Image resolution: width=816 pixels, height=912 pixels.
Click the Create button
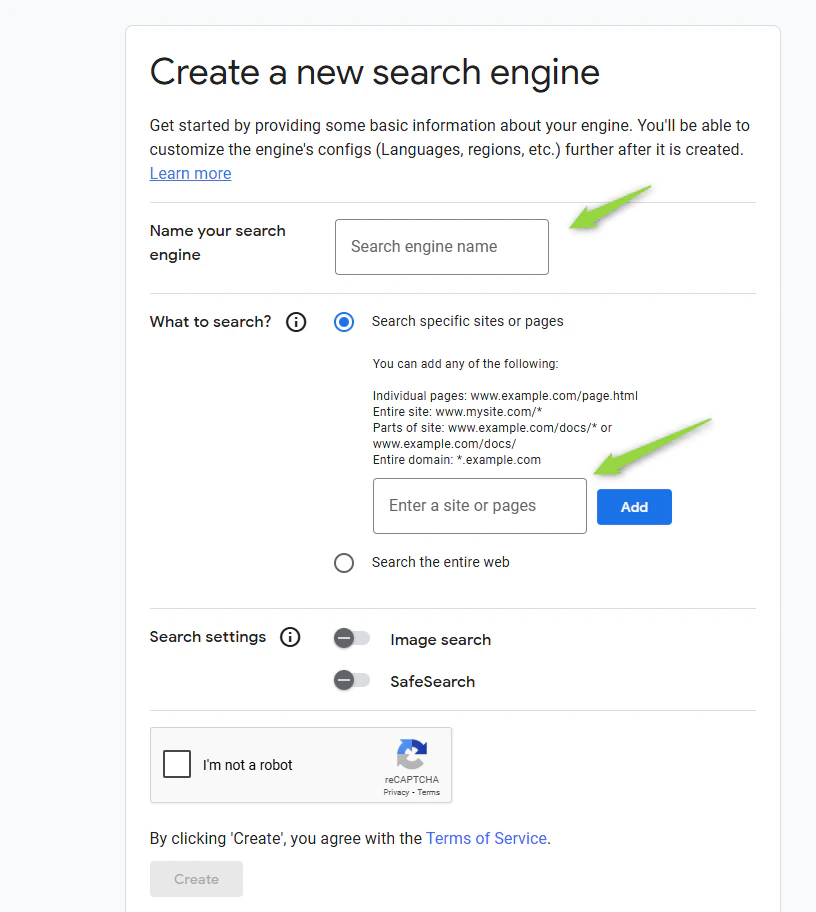196,879
